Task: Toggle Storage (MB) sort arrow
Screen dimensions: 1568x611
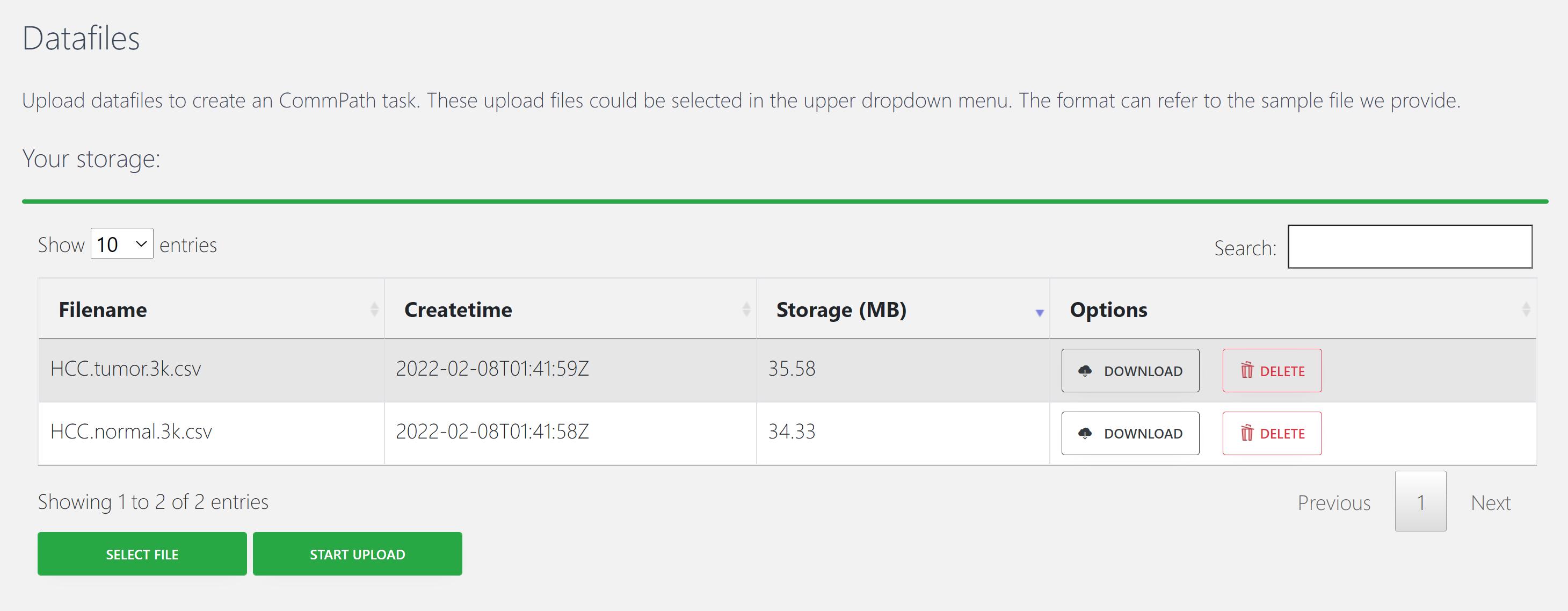Action: tap(1040, 313)
